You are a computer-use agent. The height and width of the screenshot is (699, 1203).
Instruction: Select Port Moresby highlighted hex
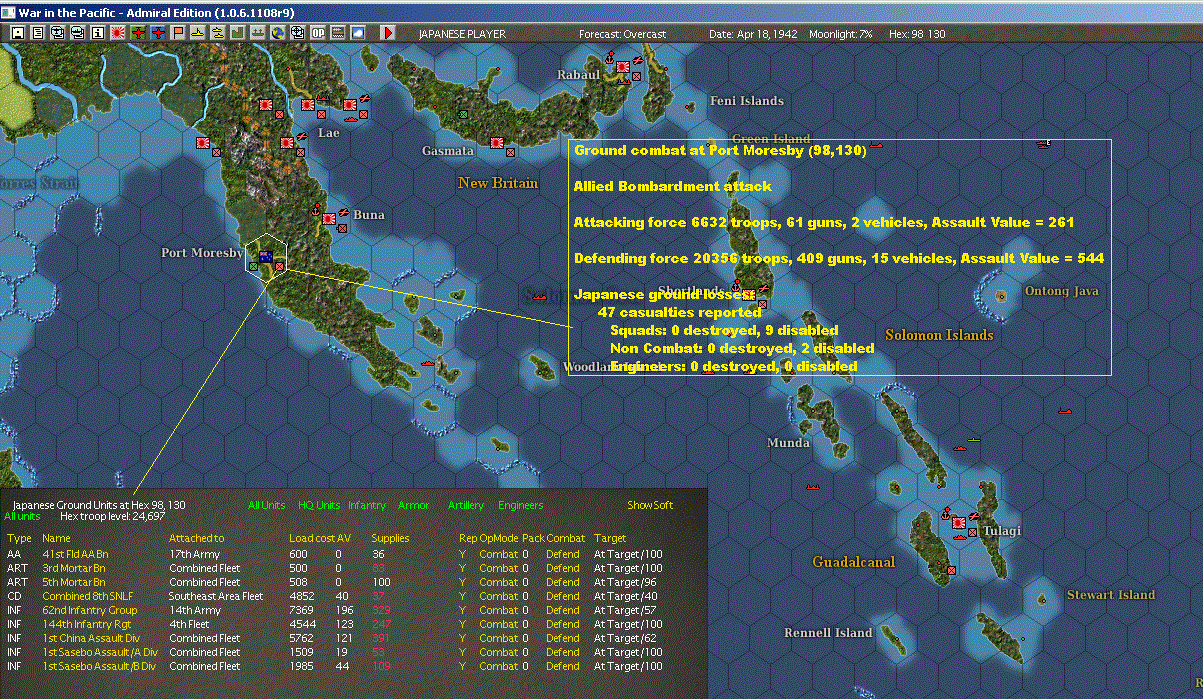(267, 258)
